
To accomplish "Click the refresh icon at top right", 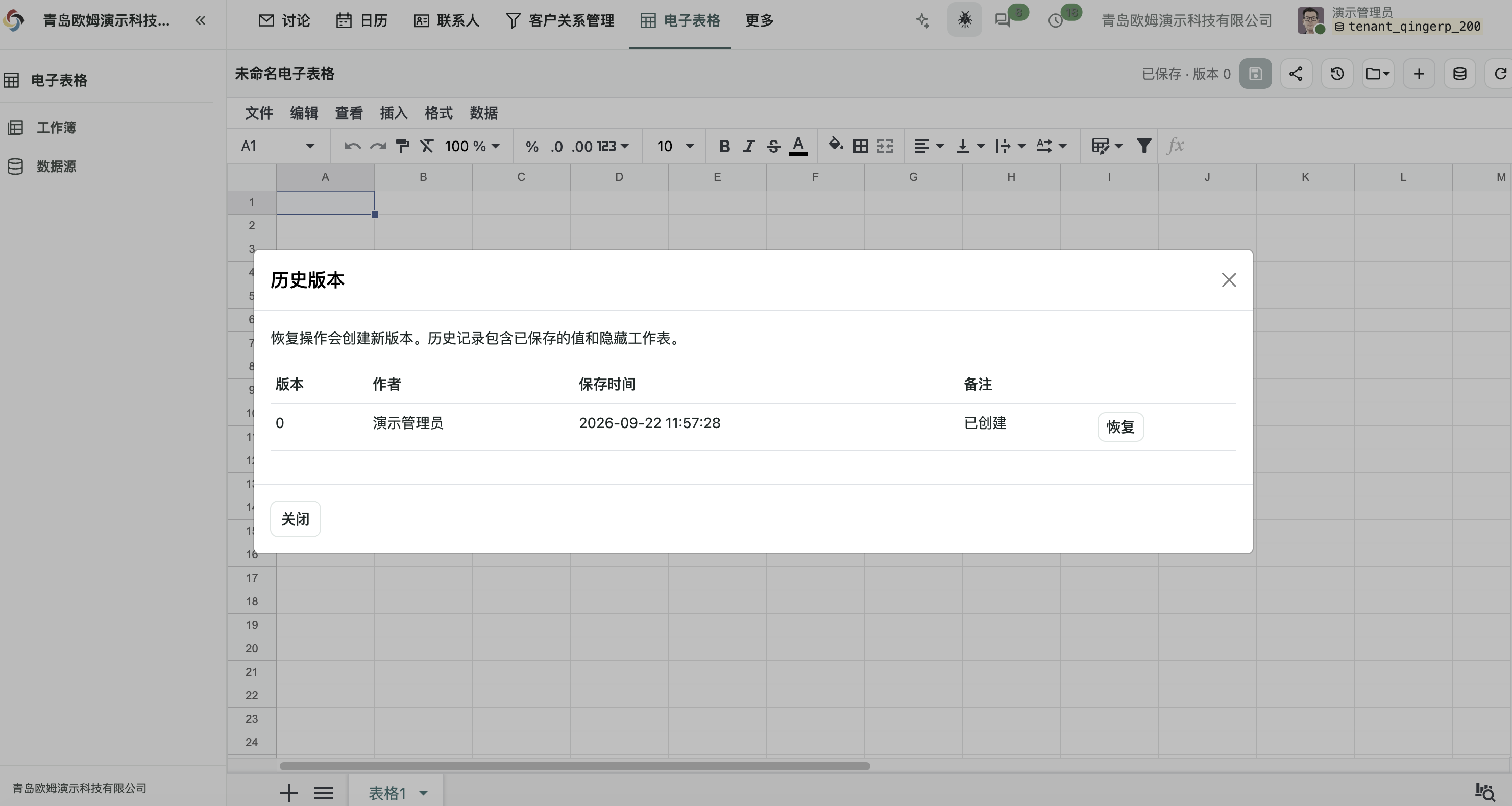I will click(x=1500, y=74).
